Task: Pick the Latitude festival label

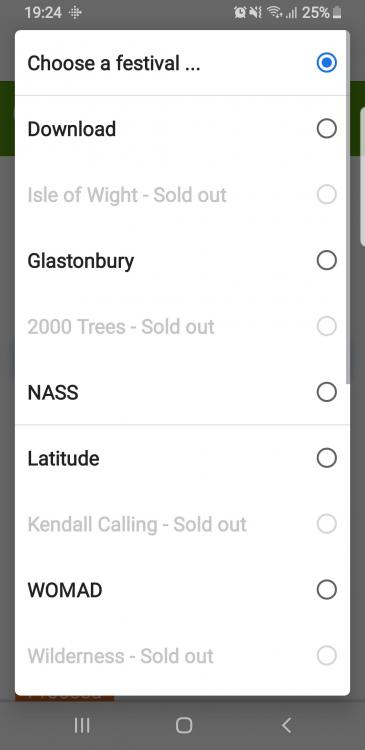Action: pyautogui.click(x=63, y=458)
